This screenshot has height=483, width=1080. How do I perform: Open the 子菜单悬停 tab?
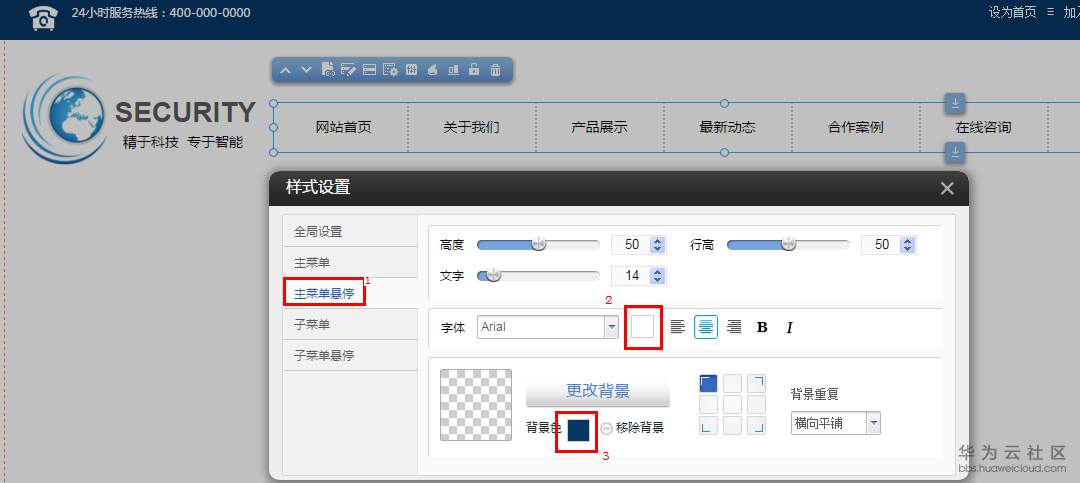(x=351, y=356)
